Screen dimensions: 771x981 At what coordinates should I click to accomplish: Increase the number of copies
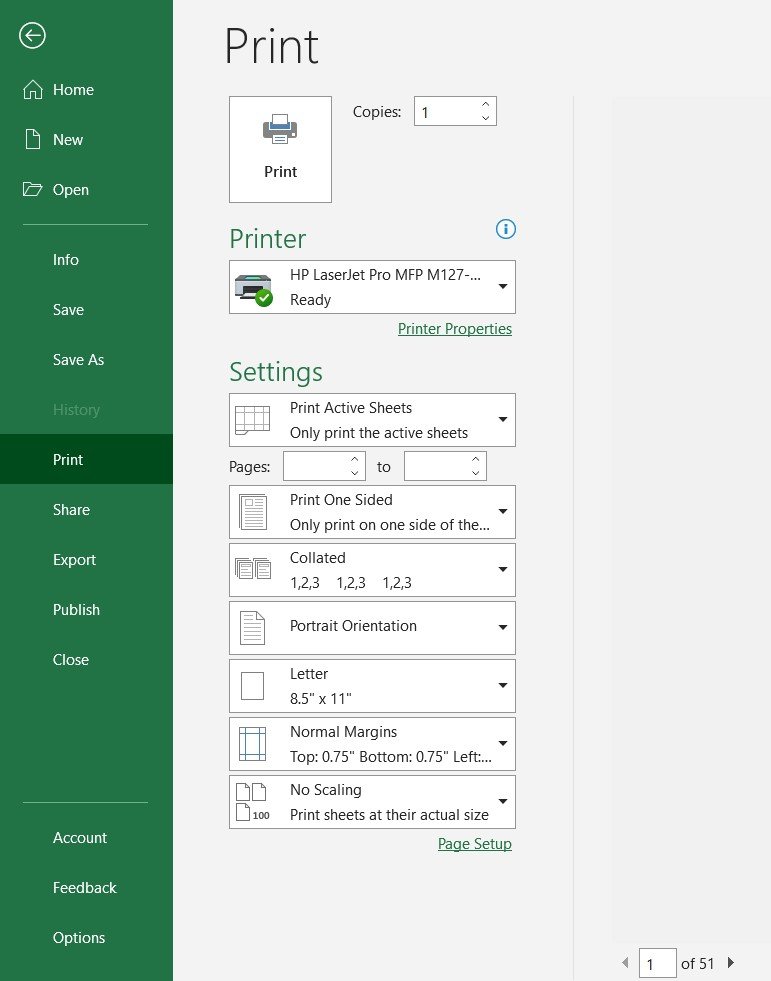click(486, 104)
